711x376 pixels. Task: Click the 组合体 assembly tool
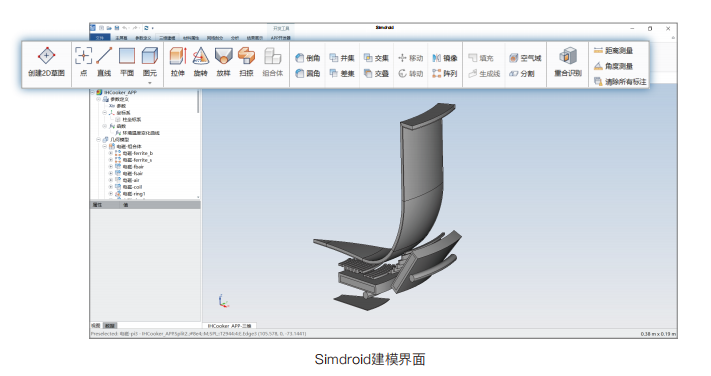[x=273, y=62]
